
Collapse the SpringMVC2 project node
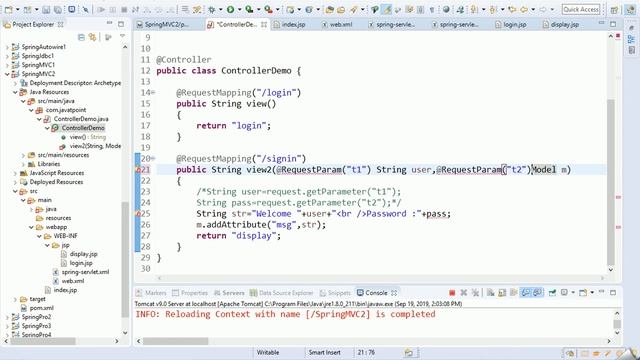click(x=7, y=74)
